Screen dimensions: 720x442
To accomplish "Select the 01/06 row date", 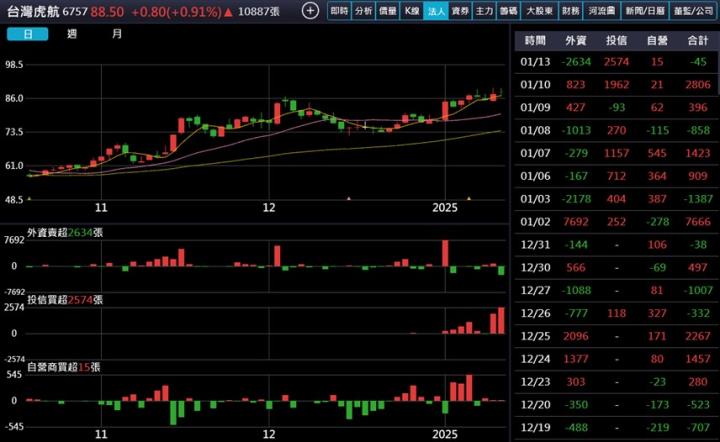I will tap(535, 176).
